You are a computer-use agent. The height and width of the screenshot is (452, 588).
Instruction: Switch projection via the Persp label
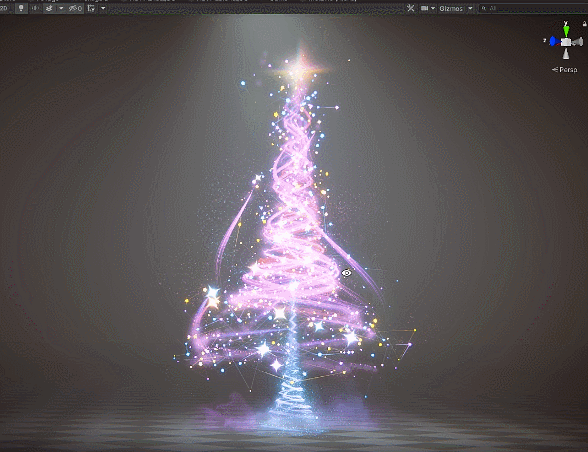coord(565,69)
